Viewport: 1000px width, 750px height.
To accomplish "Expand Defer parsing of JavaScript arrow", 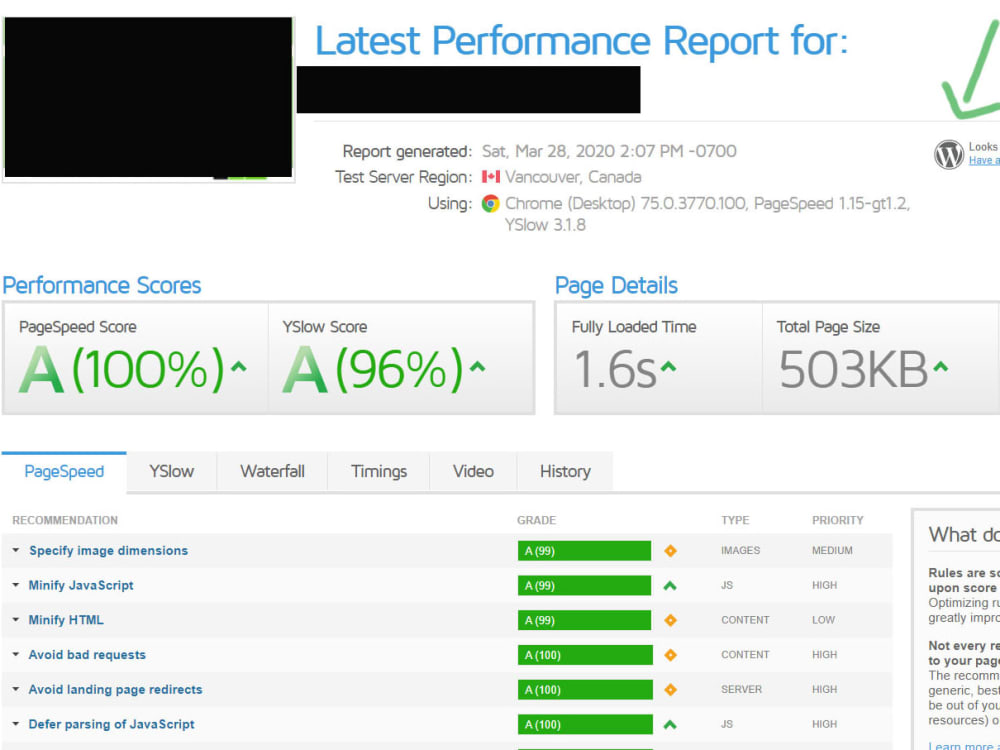I will pyautogui.click(x=16, y=724).
